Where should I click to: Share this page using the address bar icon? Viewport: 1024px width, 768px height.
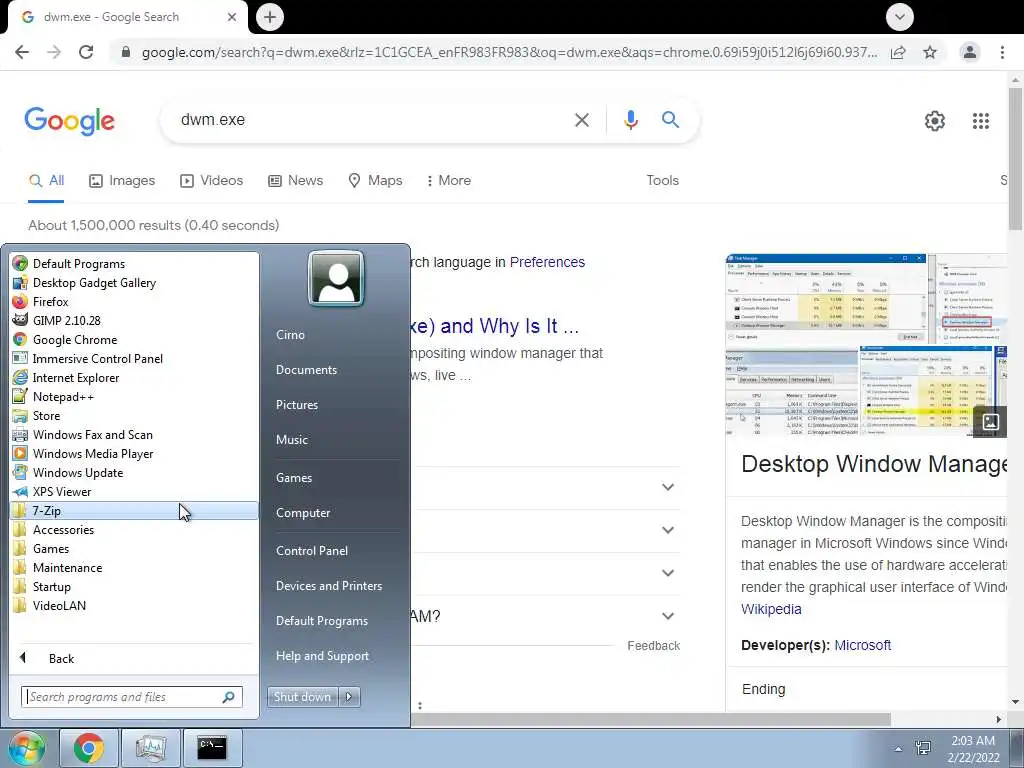pyautogui.click(x=898, y=52)
